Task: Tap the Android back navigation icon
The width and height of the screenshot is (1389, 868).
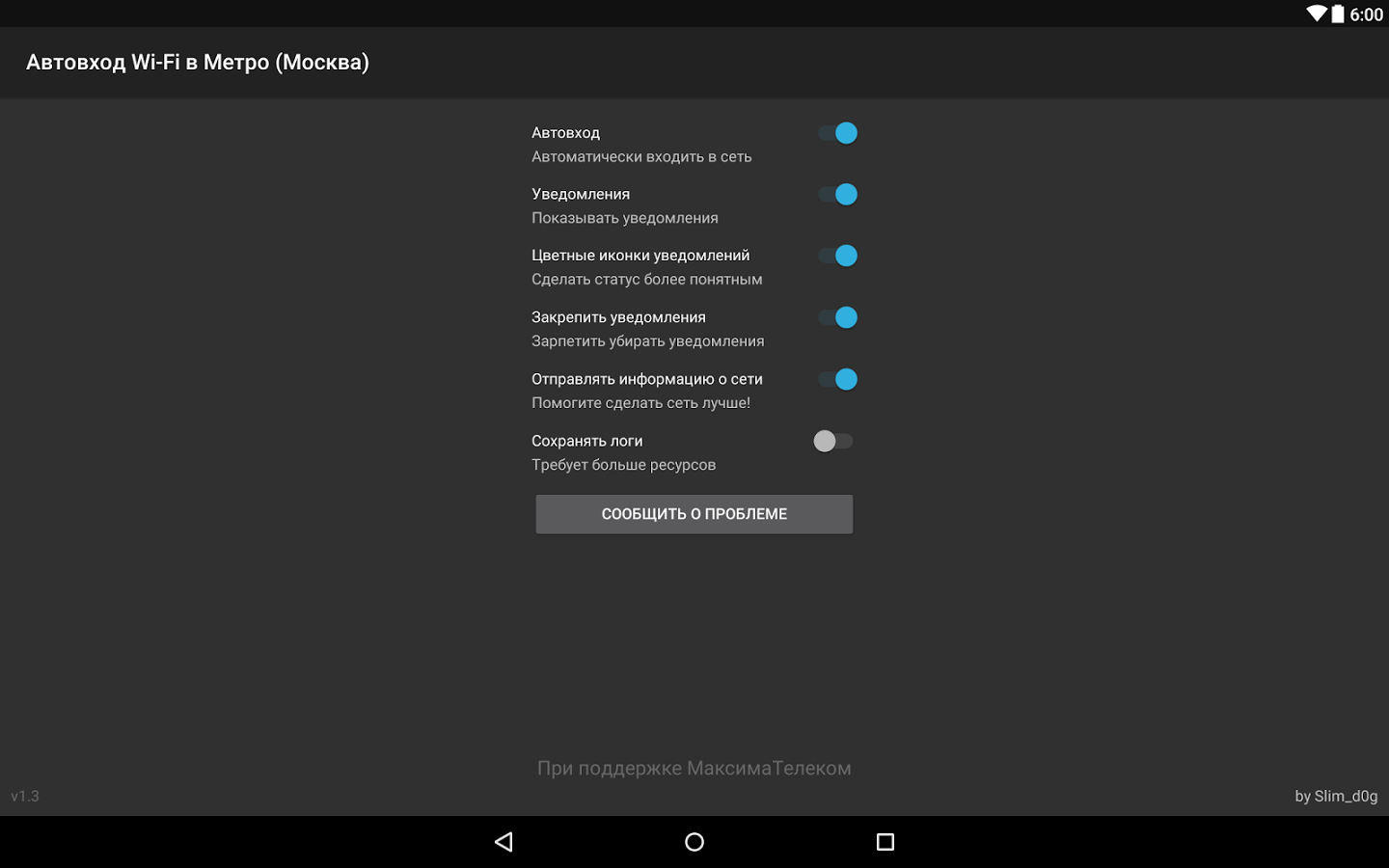Action: click(504, 842)
